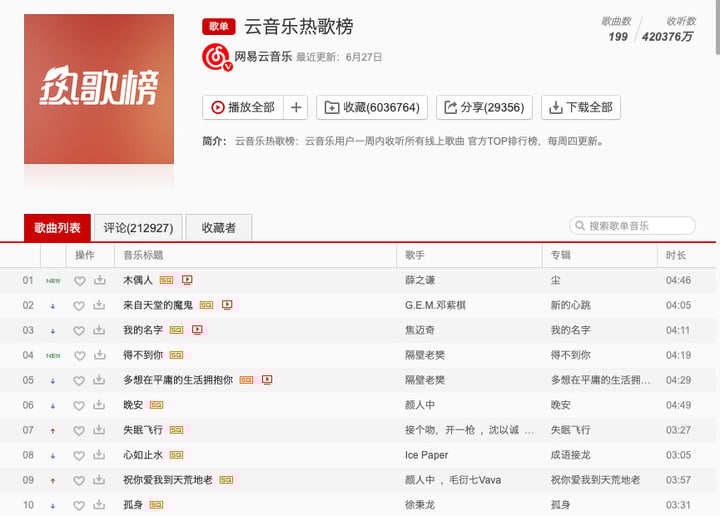720x516 pixels.
Task: Download the track 失眠飞行
Action: pos(99,430)
